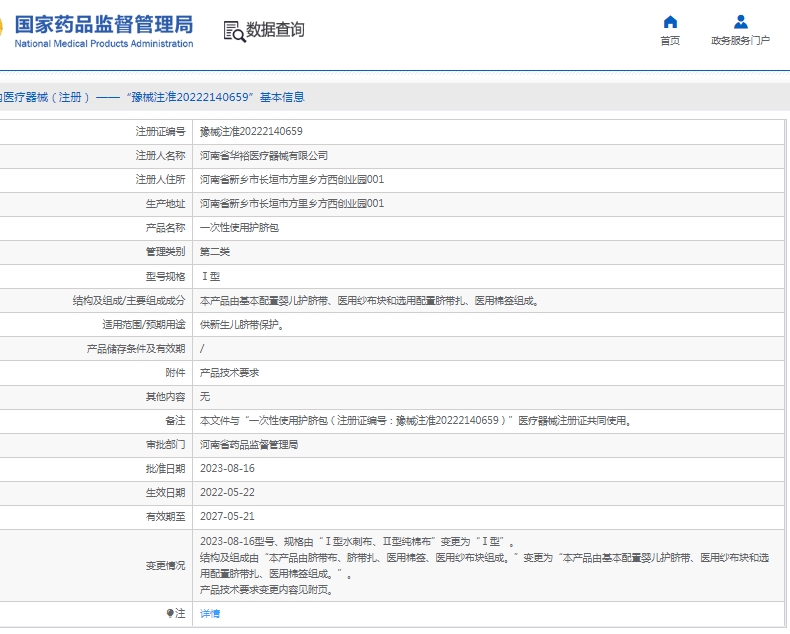Click the 注册证编号 row label
This screenshot has height=634, width=790.
[160, 132]
